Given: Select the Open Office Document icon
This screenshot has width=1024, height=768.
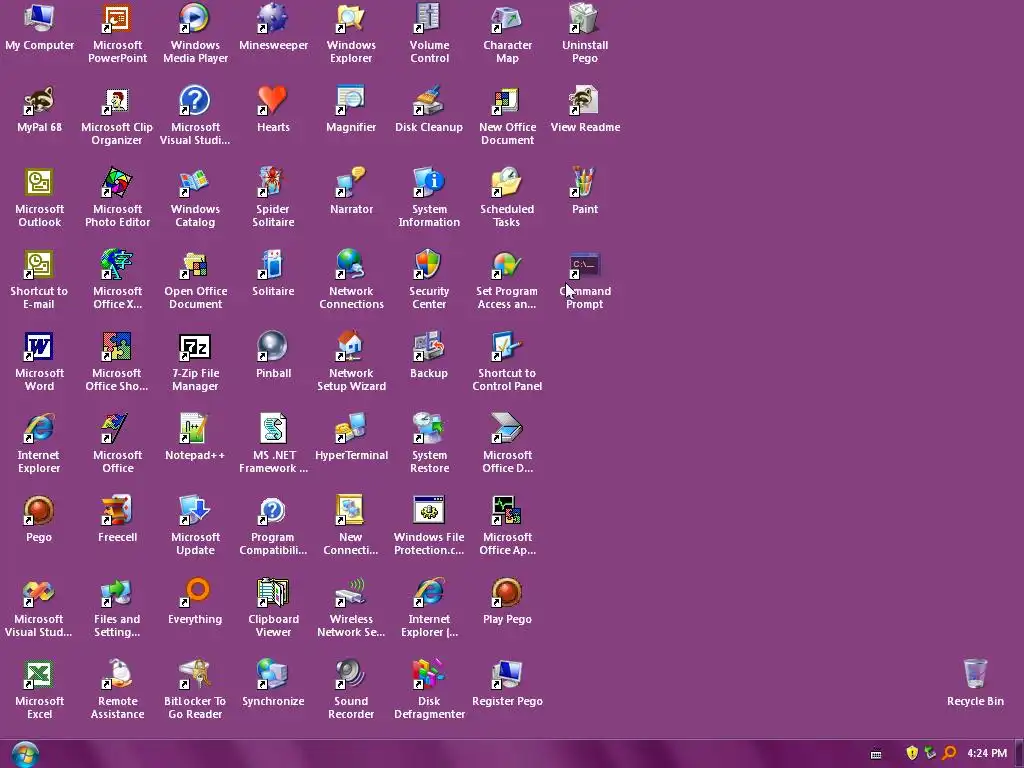Looking at the screenshot, I should click(195, 265).
